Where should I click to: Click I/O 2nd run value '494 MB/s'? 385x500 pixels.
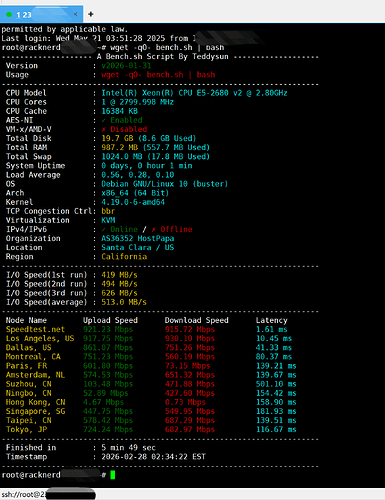119,284
